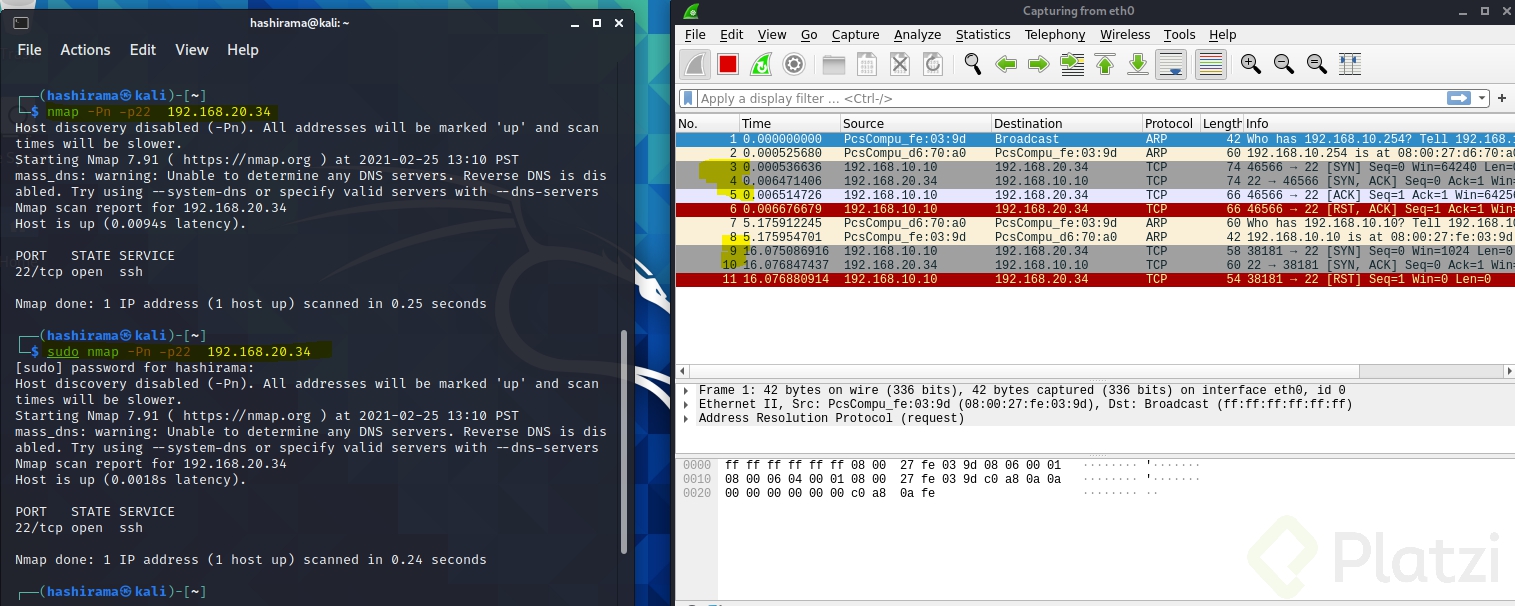The width and height of the screenshot is (1515, 606).
Task: Click inside the display filter input field
Action: pyautogui.click(x=1000, y=98)
